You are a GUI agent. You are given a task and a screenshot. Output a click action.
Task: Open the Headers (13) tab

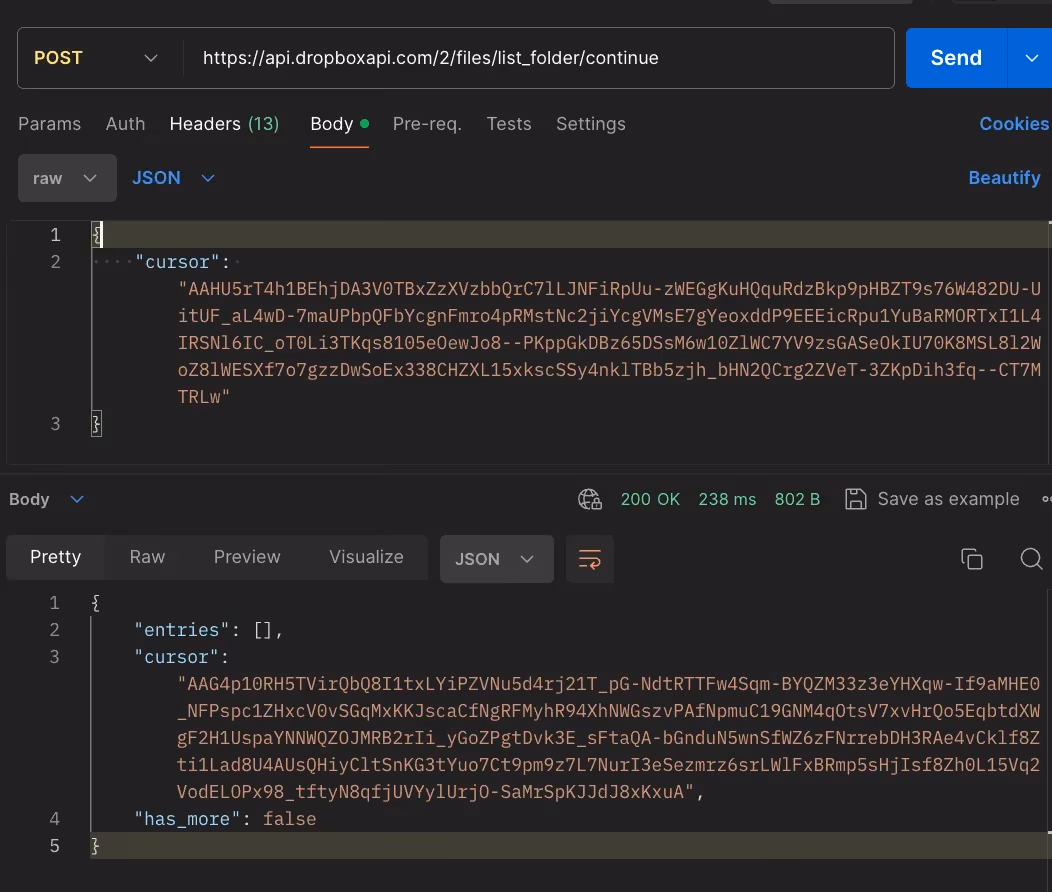point(224,124)
